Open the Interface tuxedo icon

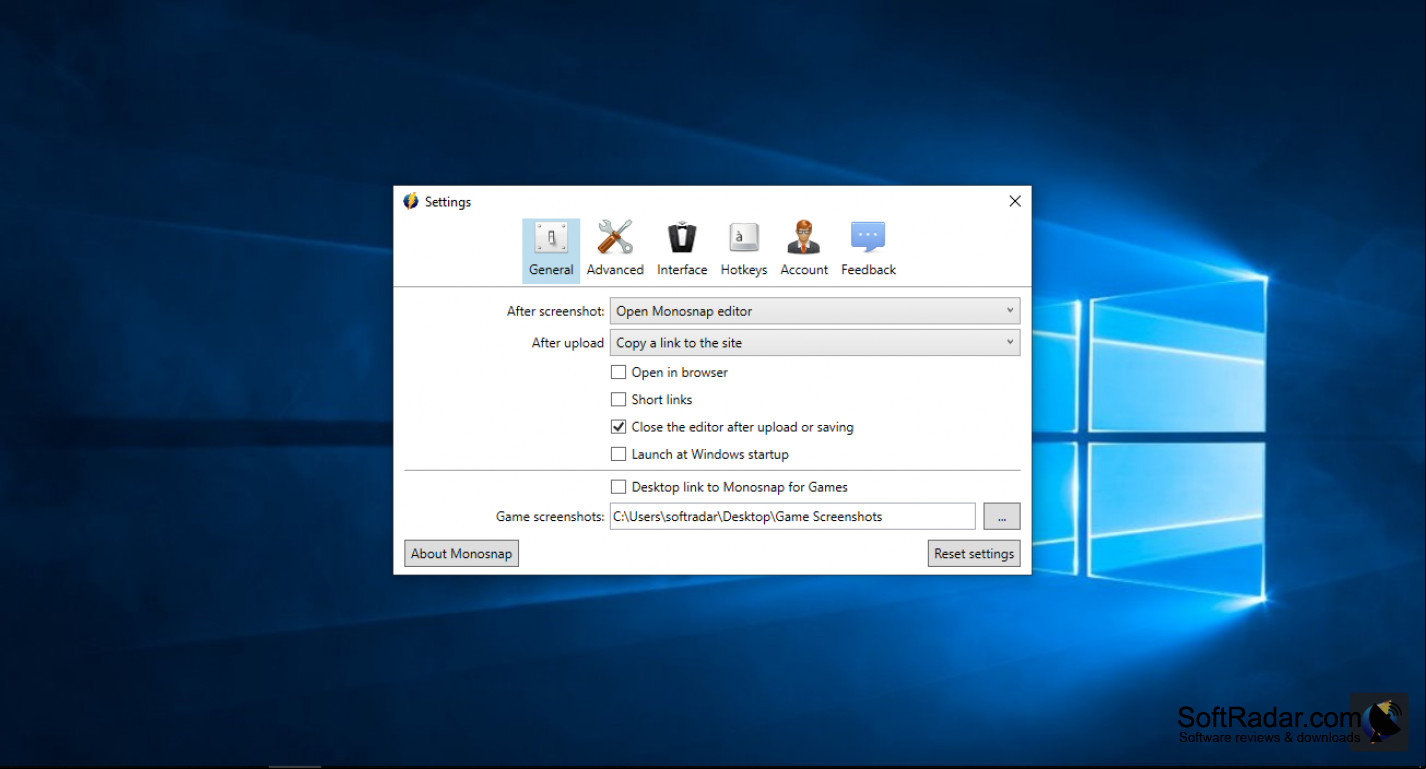(682, 238)
